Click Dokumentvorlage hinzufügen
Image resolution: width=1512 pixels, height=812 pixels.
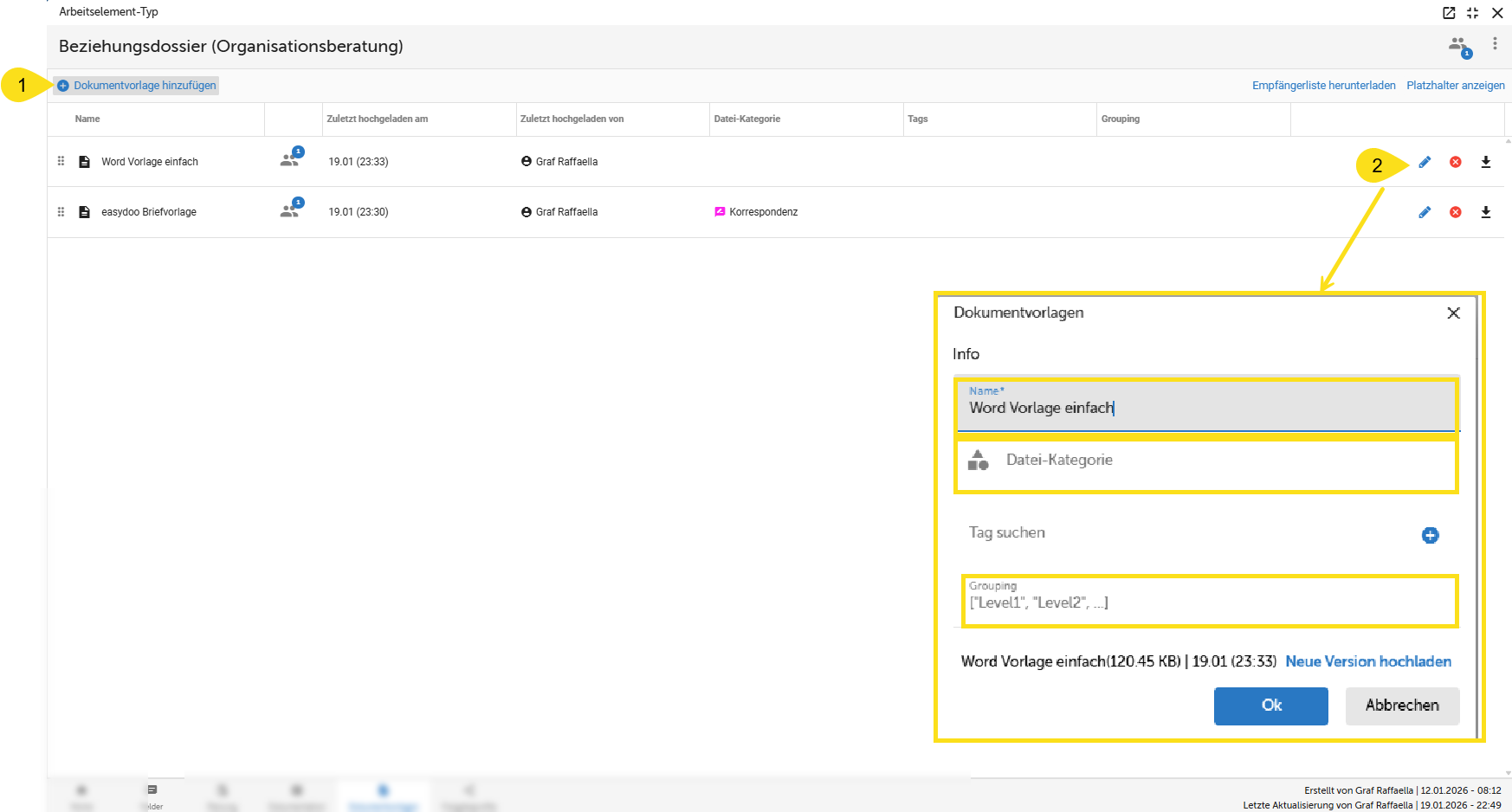[x=137, y=86]
